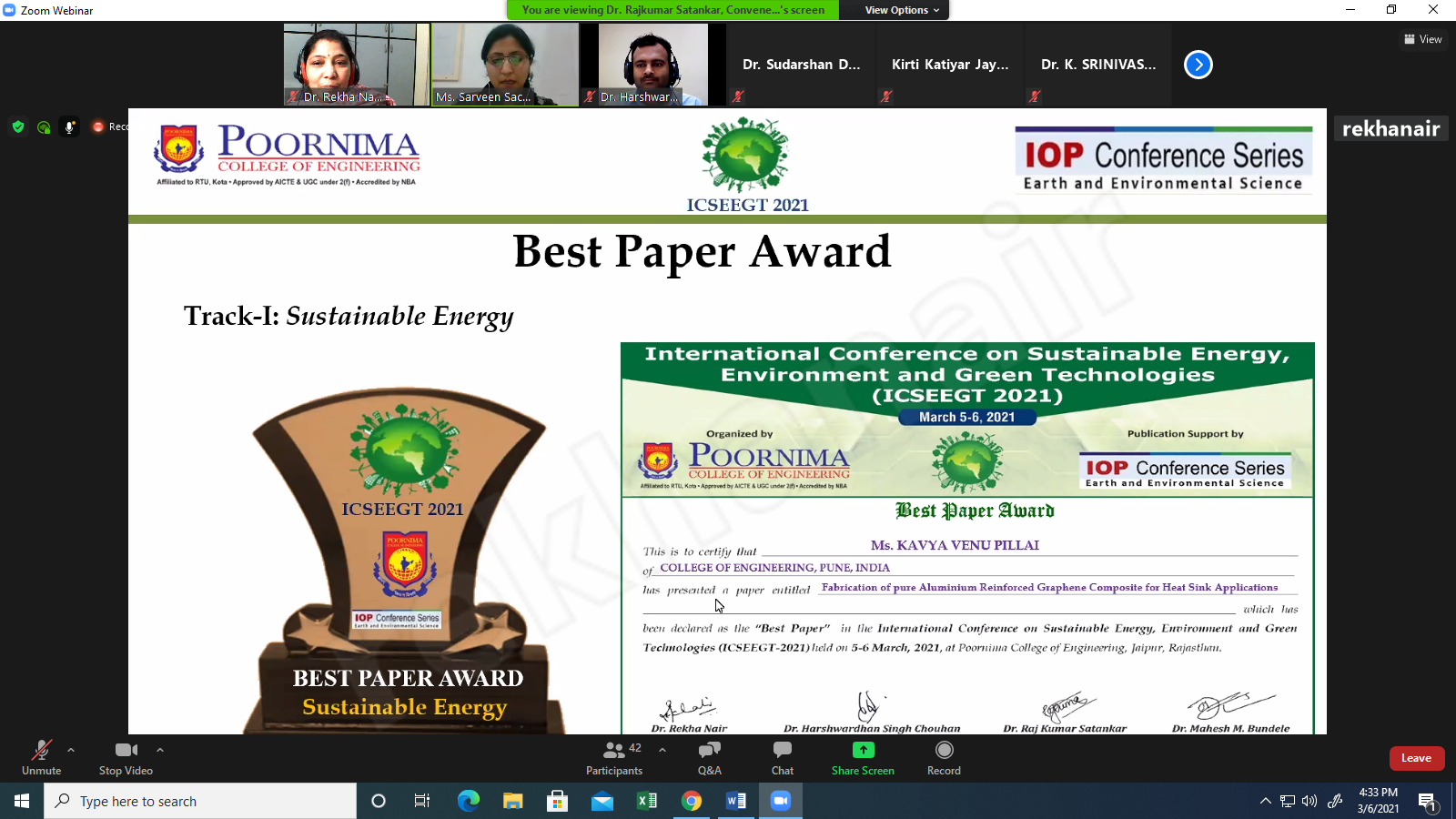Screen dimensions: 1456x819
Task: Expand participants options arrow
Action: (x=662, y=750)
